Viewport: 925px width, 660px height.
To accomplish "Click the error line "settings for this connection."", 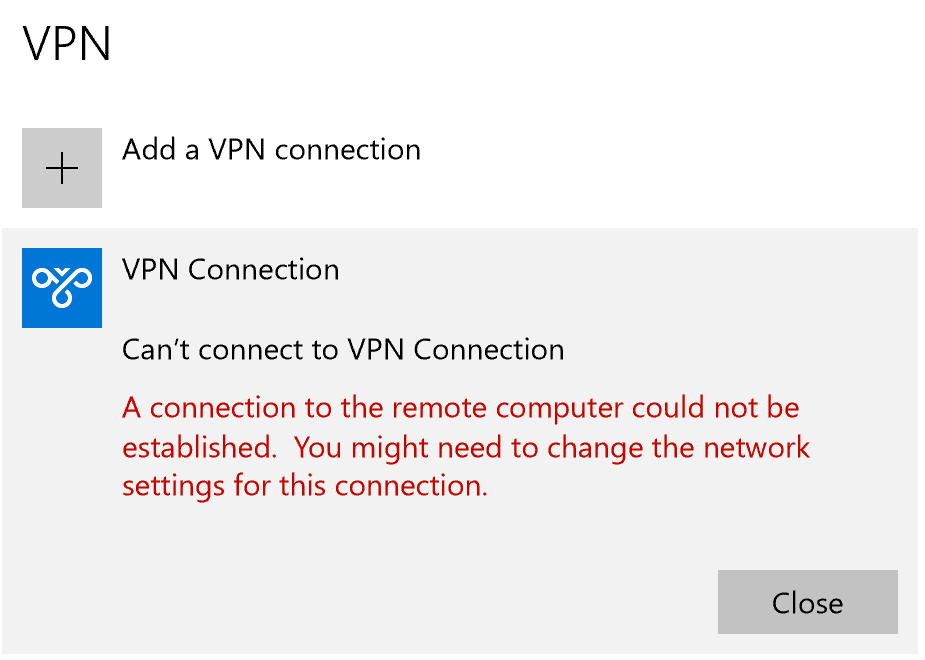I will pyautogui.click(x=305, y=486).
